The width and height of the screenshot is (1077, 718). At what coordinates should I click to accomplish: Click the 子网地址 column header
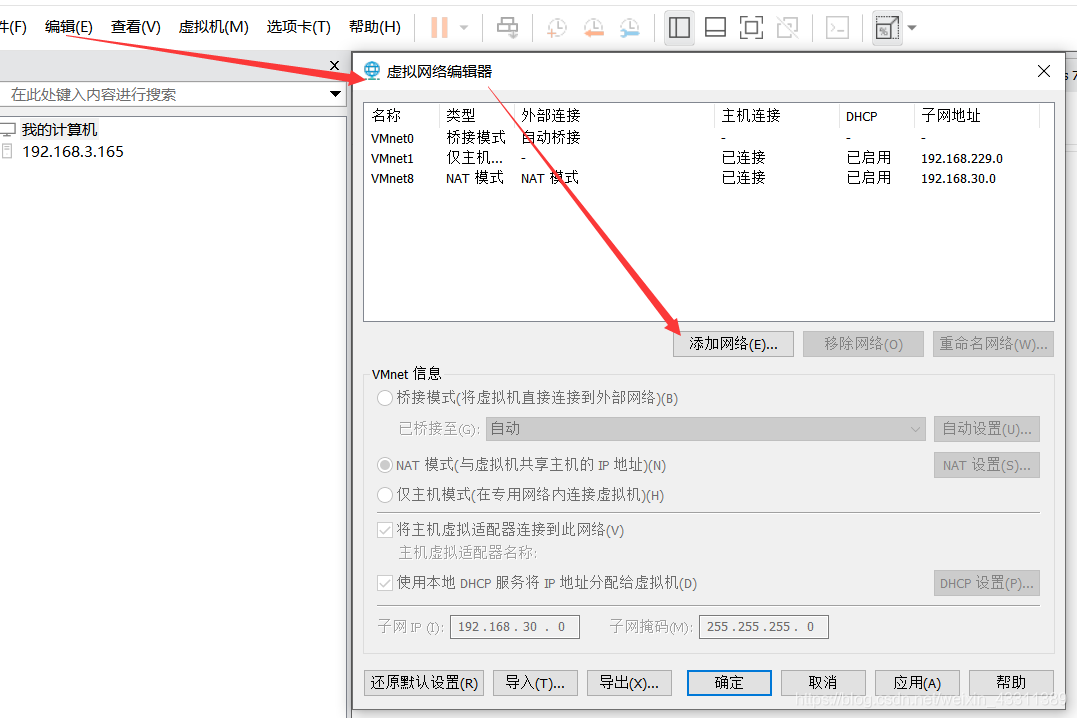coord(977,115)
